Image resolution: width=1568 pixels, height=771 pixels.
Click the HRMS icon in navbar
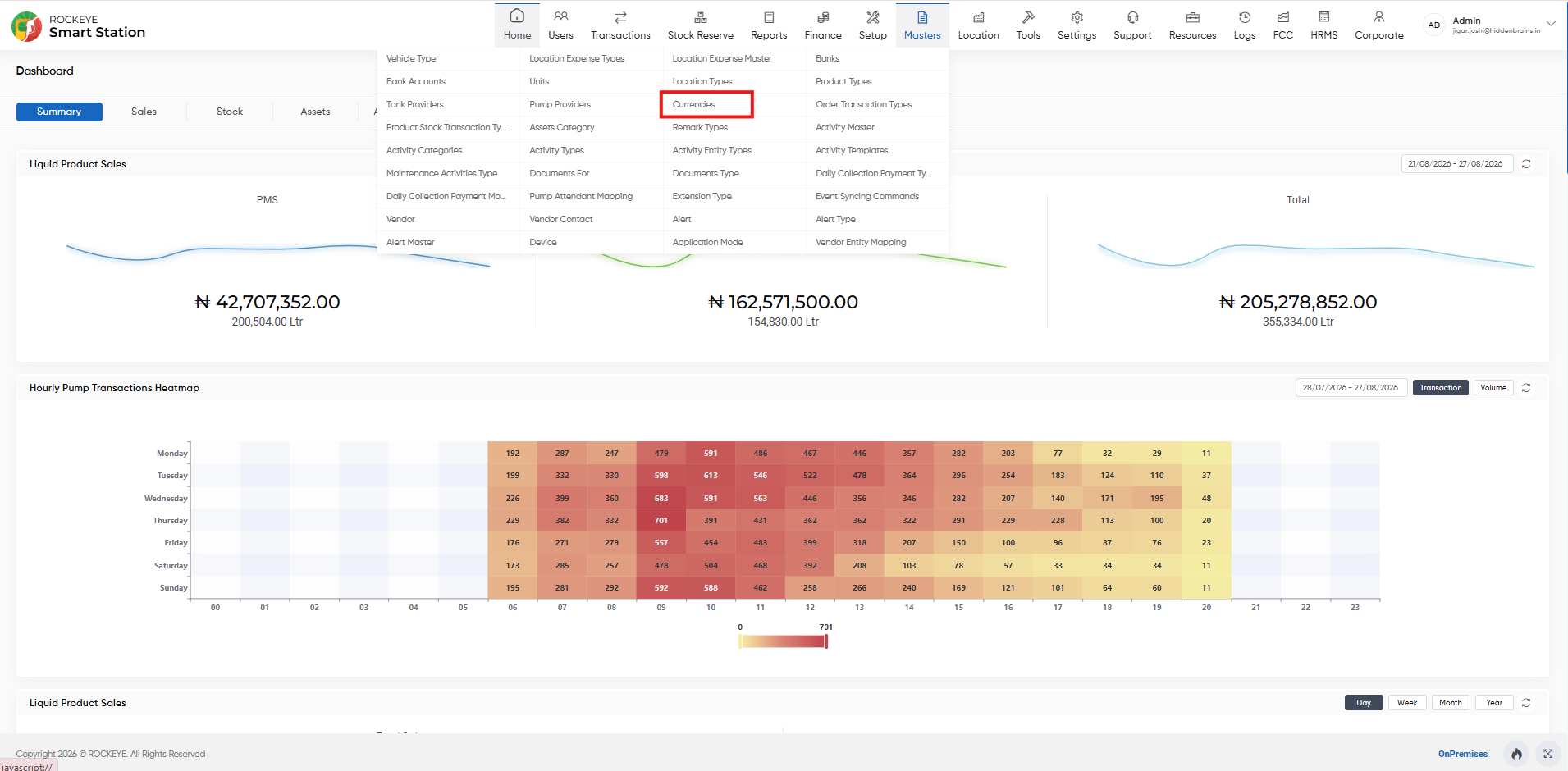coord(1323,17)
